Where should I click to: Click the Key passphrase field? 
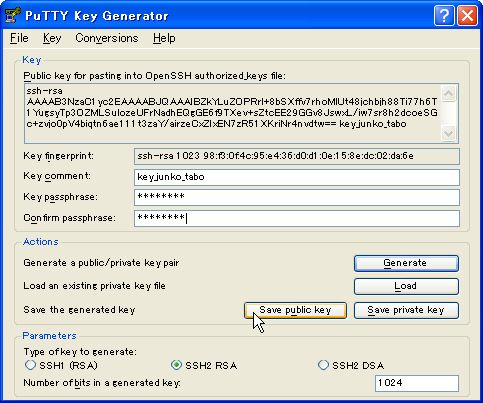click(297, 197)
